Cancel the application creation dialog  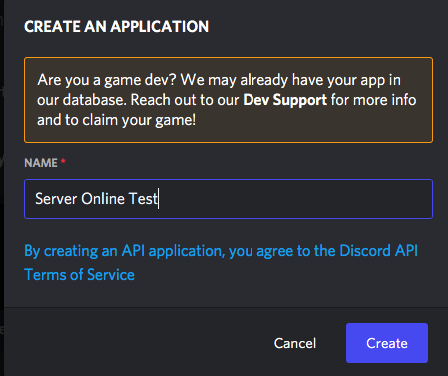[295, 343]
